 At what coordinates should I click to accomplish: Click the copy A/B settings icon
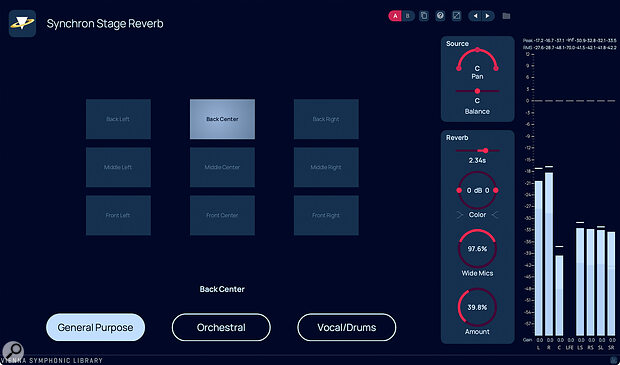(424, 16)
